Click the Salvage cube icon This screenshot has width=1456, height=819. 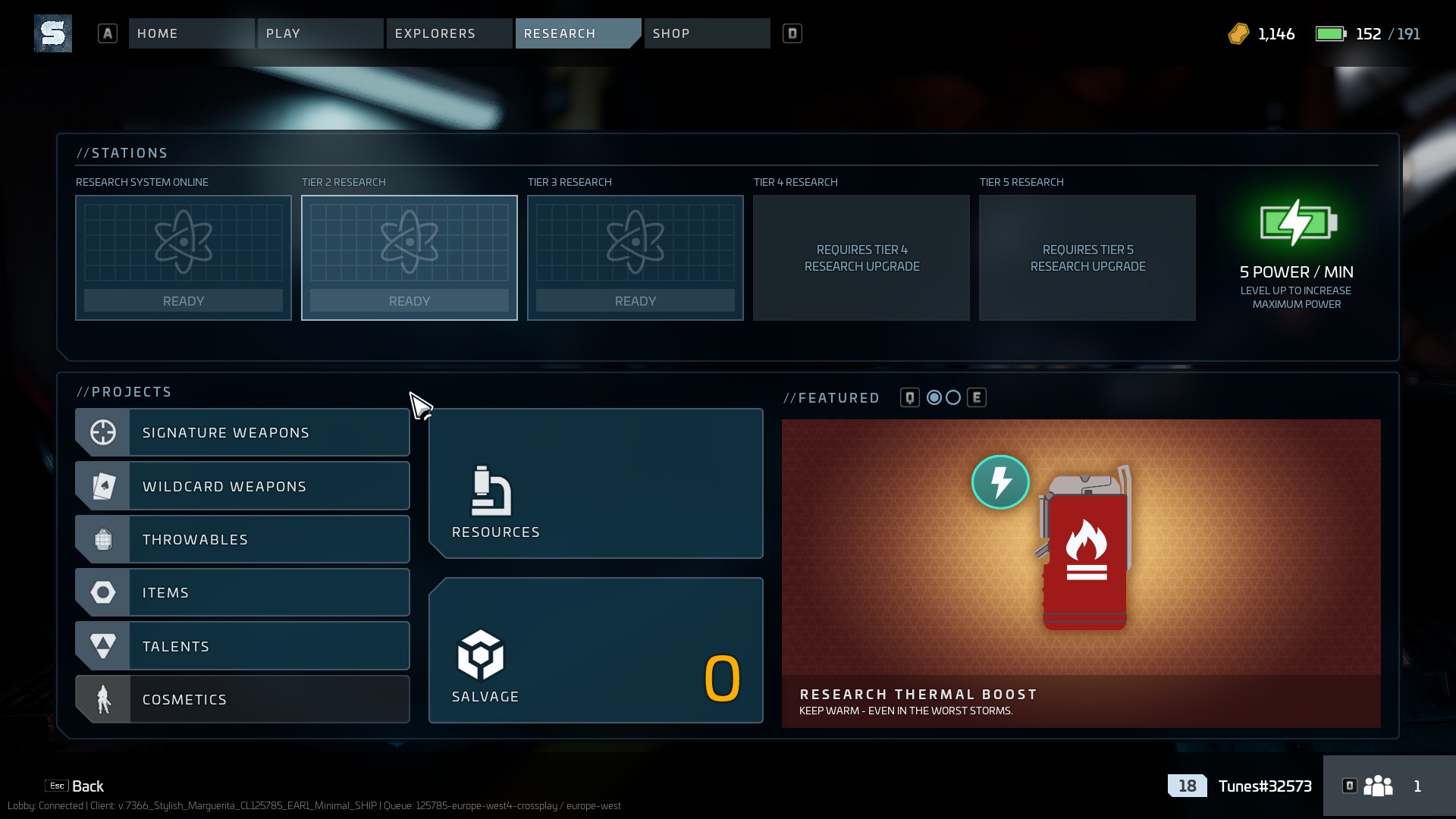point(480,655)
